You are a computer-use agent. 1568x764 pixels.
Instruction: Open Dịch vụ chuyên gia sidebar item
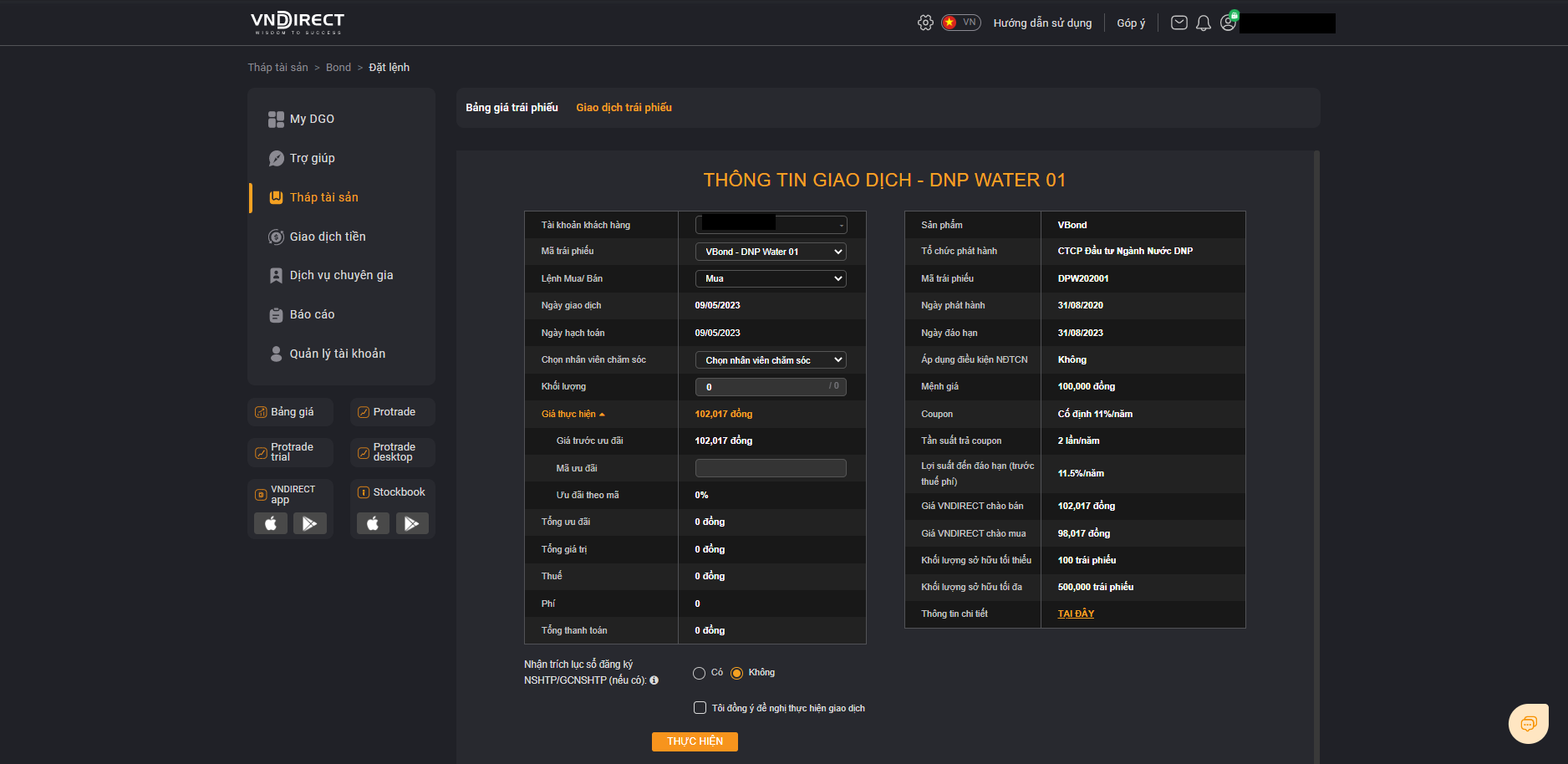[x=341, y=275]
